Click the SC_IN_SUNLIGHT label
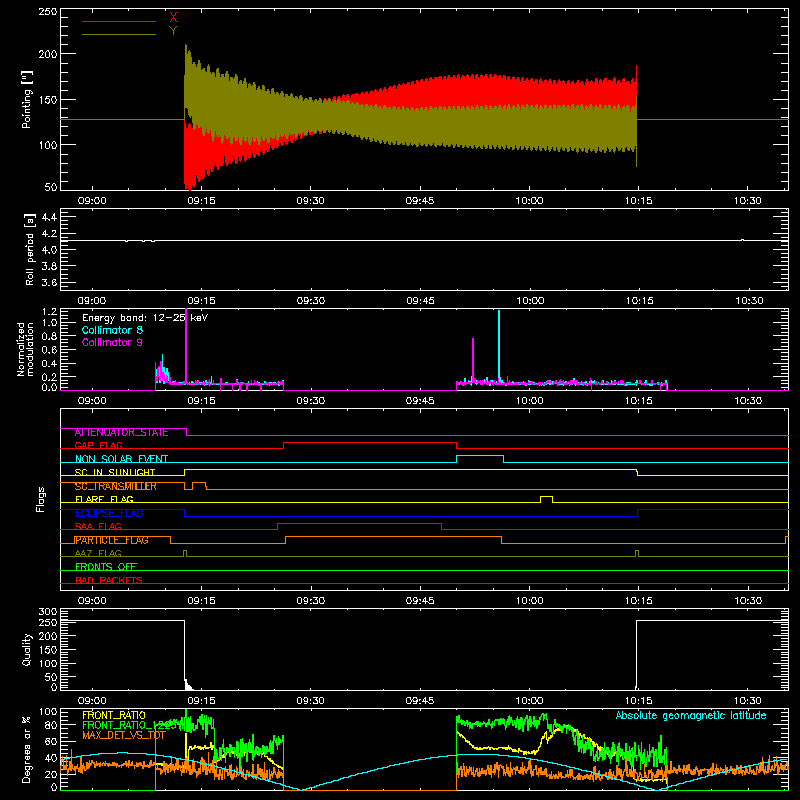The width and height of the screenshot is (800, 800). click(x=115, y=472)
